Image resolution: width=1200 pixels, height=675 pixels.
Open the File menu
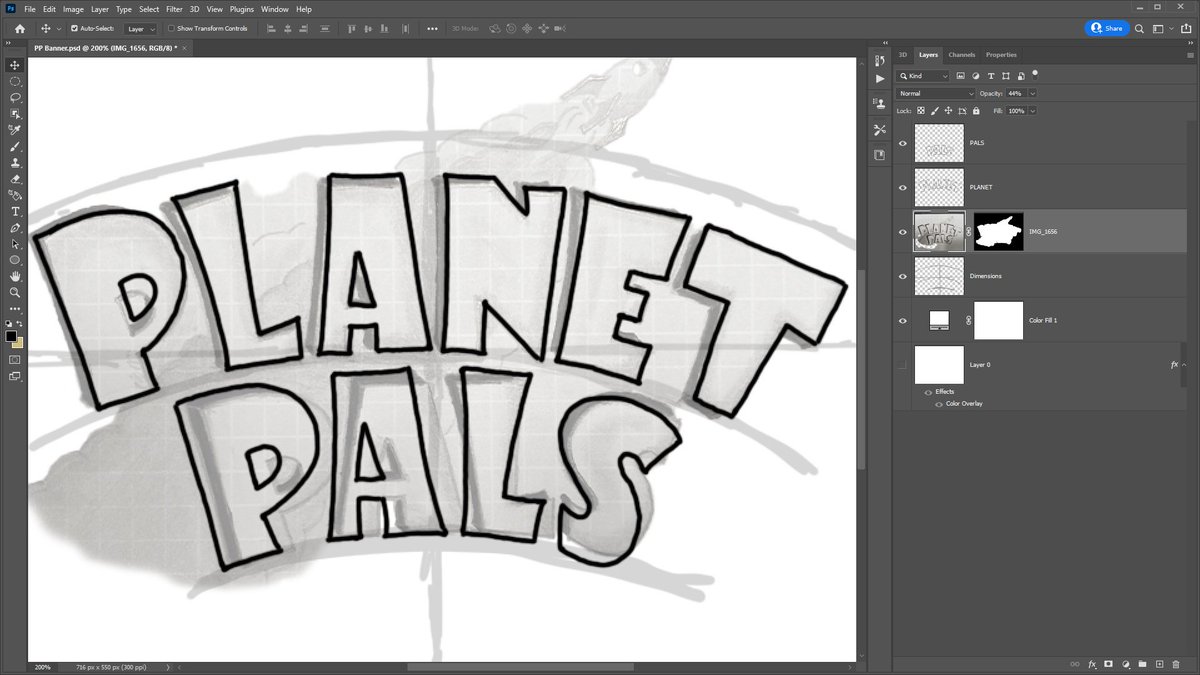point(30,9)
